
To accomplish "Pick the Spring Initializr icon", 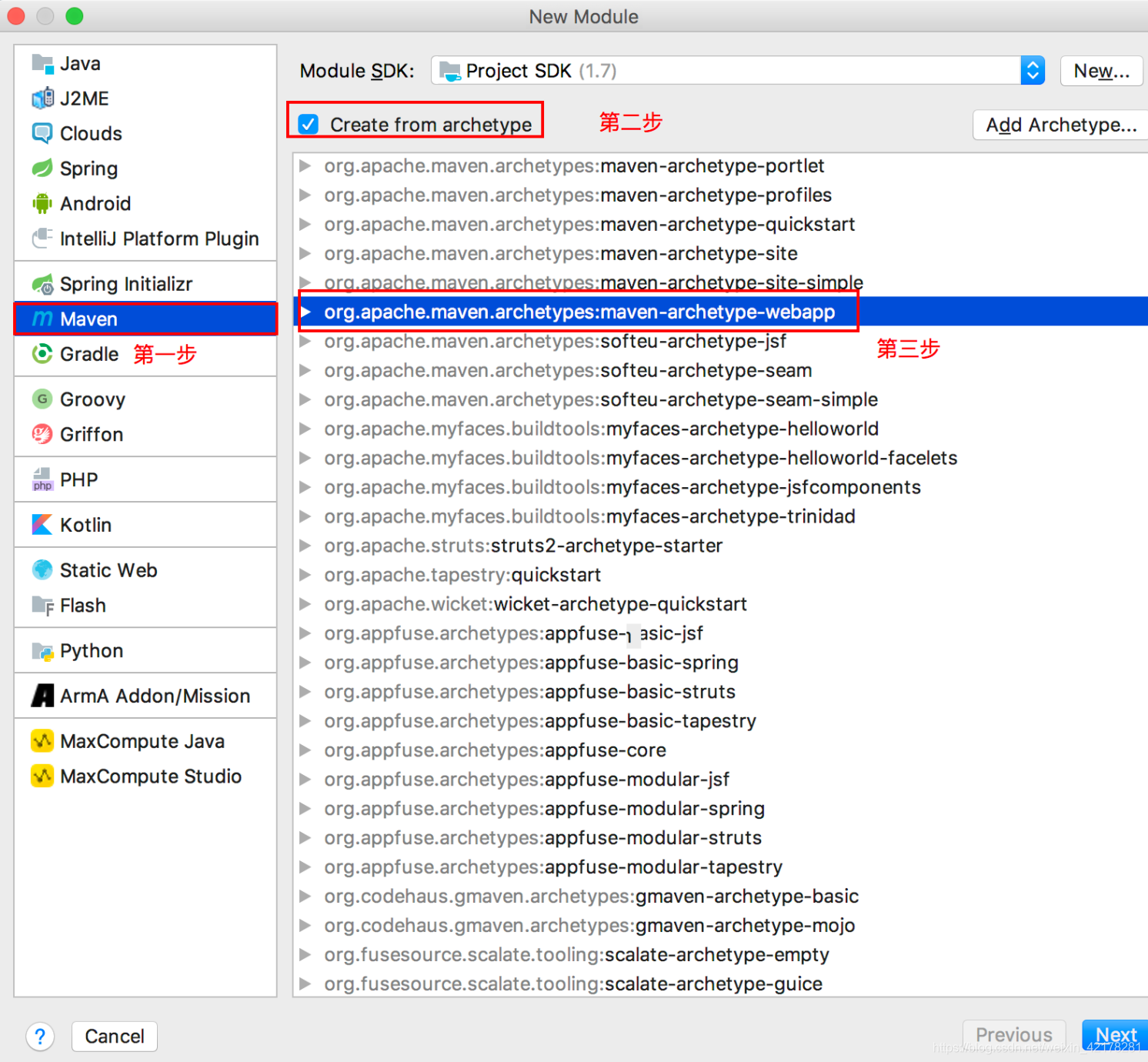I will 42,284.
